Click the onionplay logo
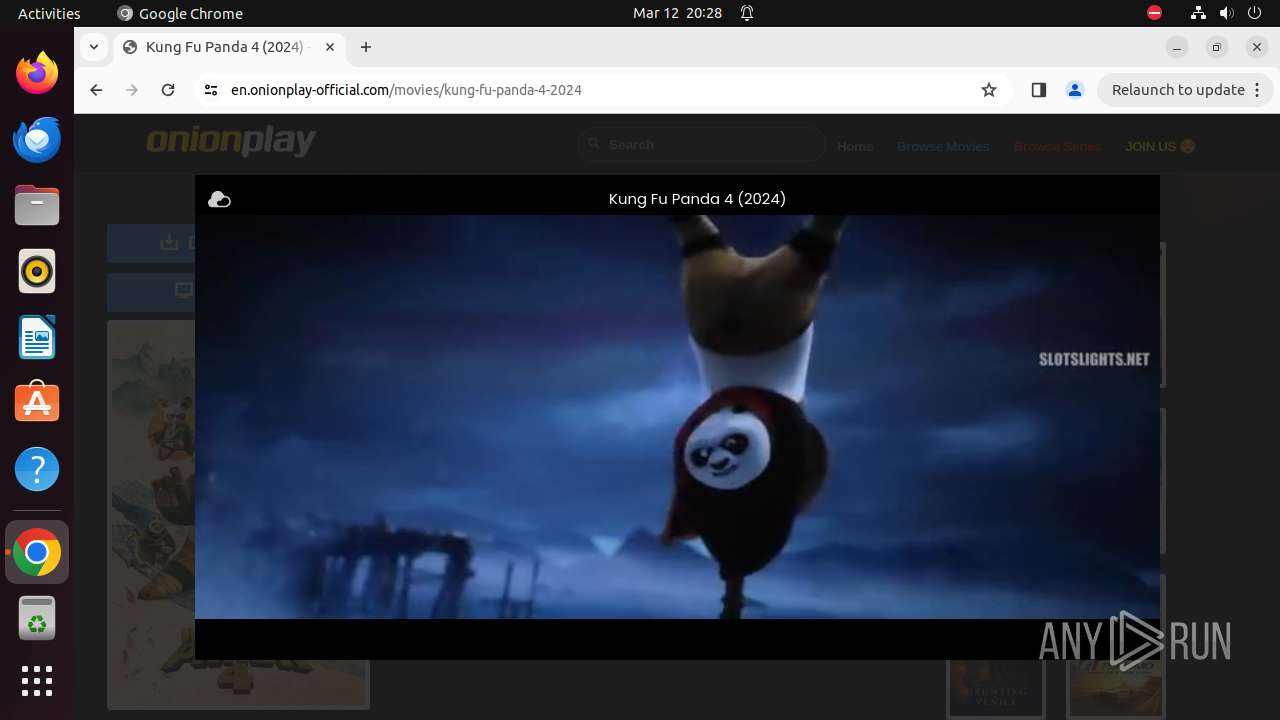This screenshot has width=1280, height=720. pyautogui.click(x=231, y=141)
